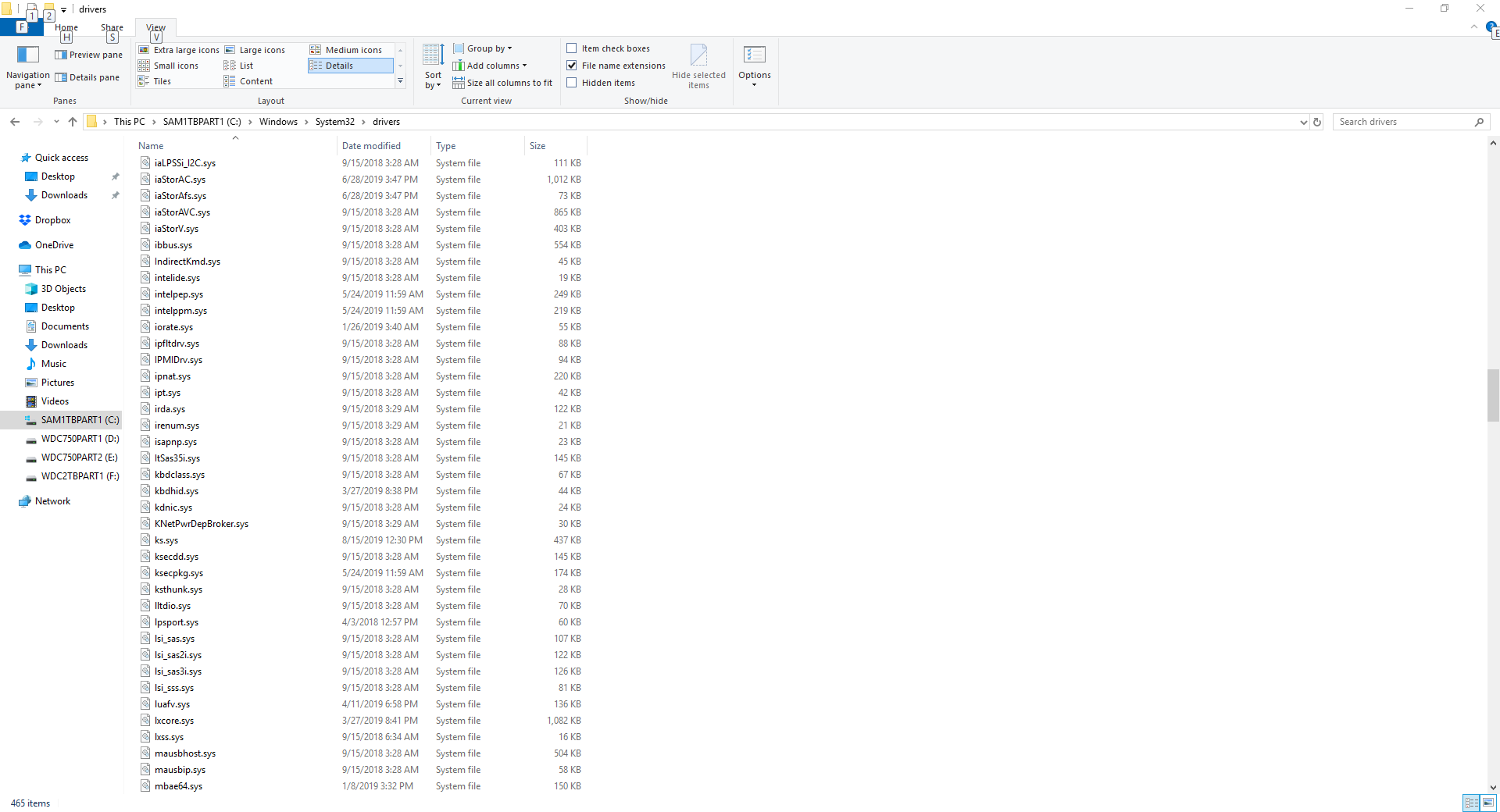Choose Tiles layout

[x=155, y=81]
